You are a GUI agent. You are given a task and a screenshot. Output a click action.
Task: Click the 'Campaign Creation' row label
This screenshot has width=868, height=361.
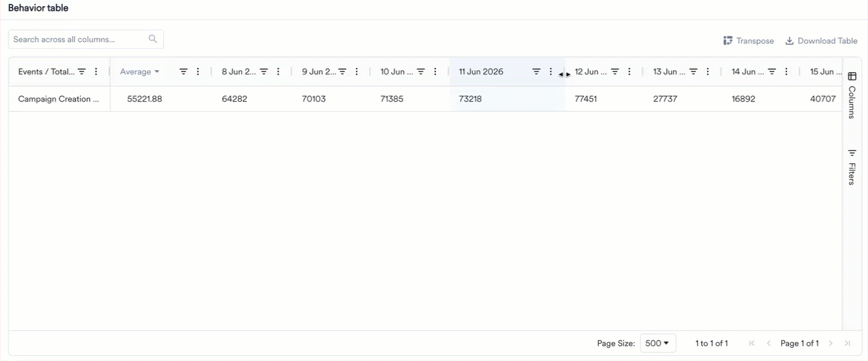(x=59, y=99)
